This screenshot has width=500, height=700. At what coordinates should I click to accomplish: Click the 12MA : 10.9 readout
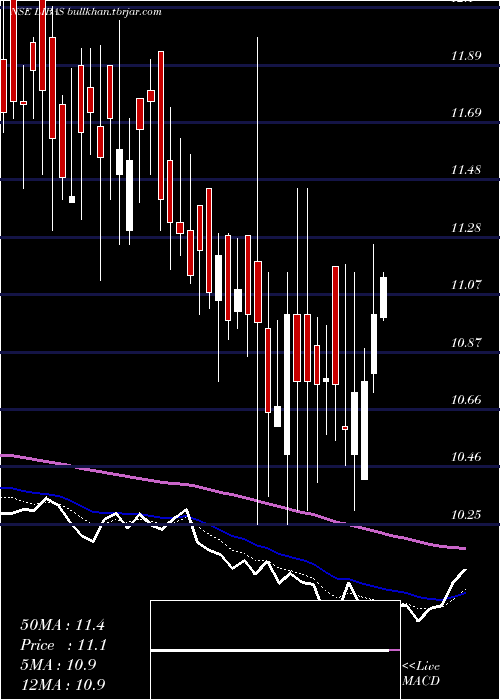tap(63, 684)
